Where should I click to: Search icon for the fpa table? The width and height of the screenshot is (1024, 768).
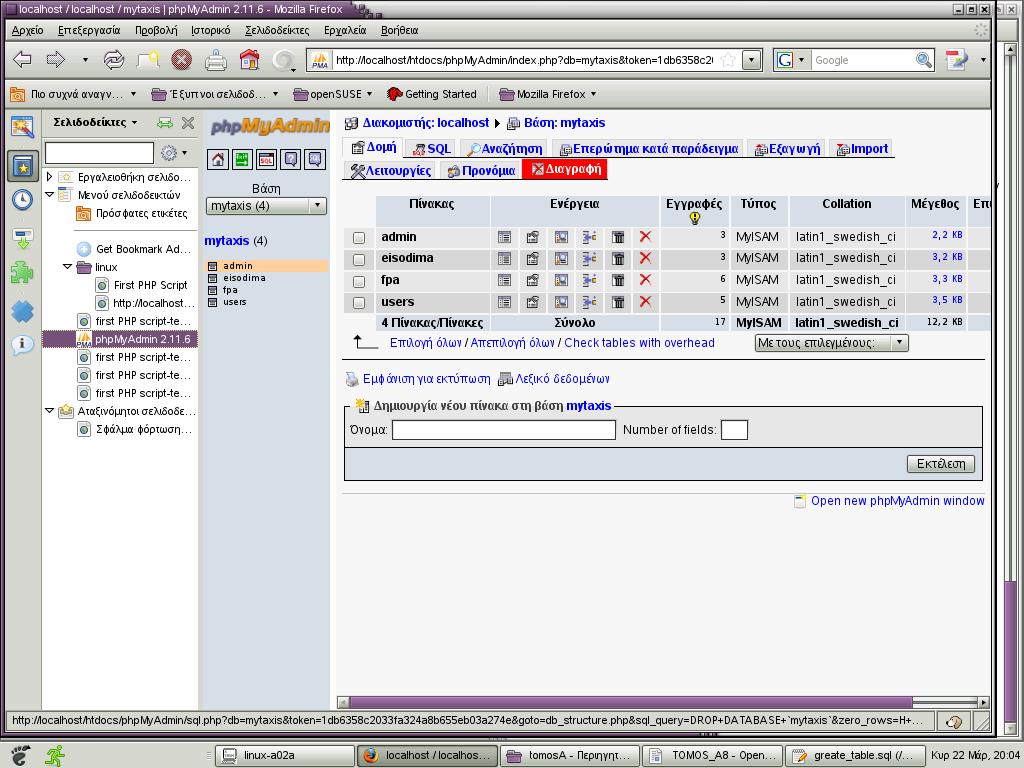pos(561,280)
